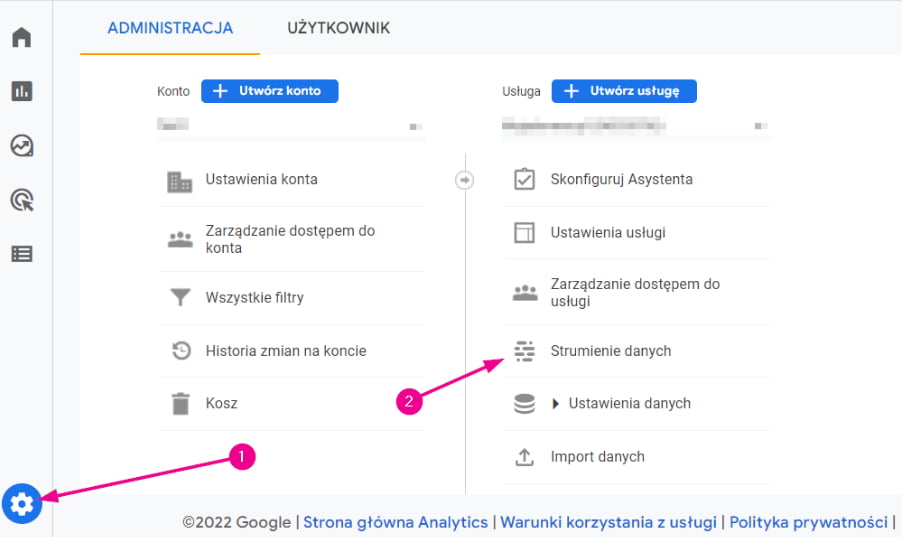
Task: Click the circular arrow between the columns
Action: coord(464,180)
